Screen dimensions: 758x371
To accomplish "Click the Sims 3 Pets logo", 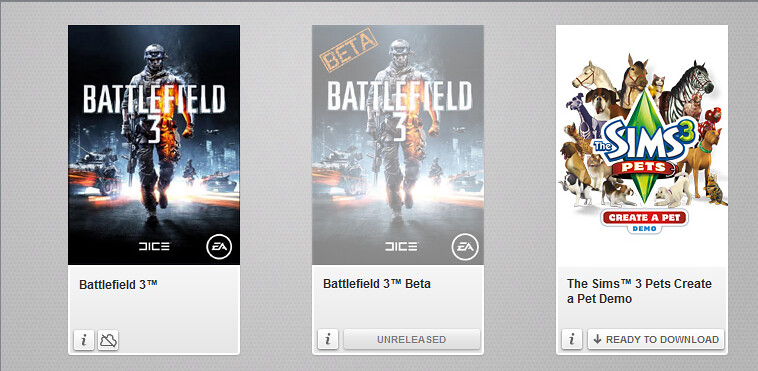I will [641, 145].
